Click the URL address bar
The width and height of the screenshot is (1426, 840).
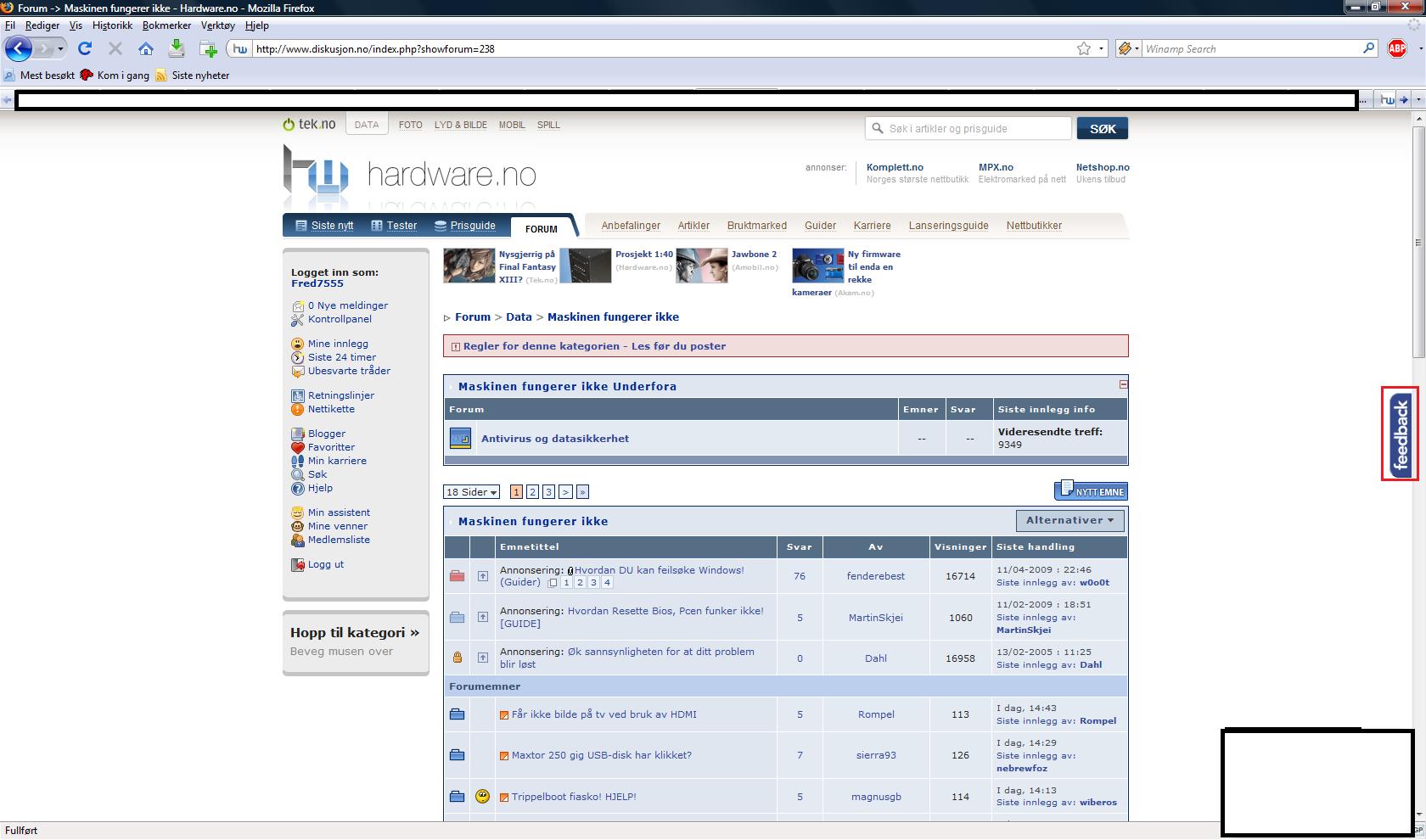click(662, 48)
